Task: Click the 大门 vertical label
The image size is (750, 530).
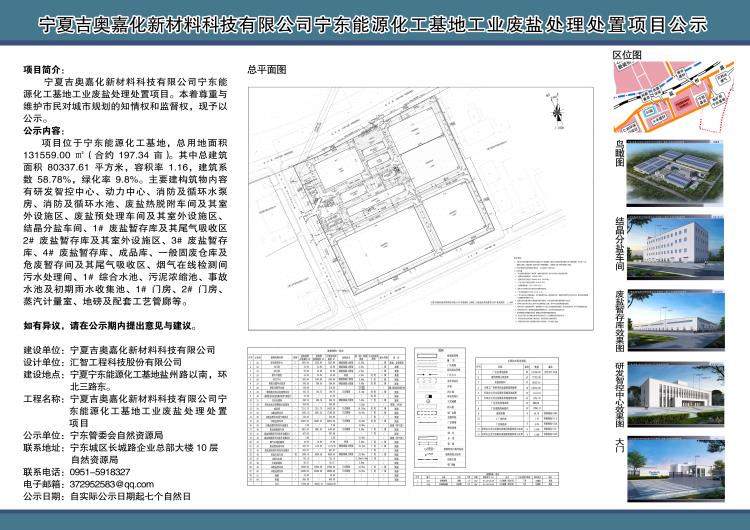Action: [x=619, y=444]
